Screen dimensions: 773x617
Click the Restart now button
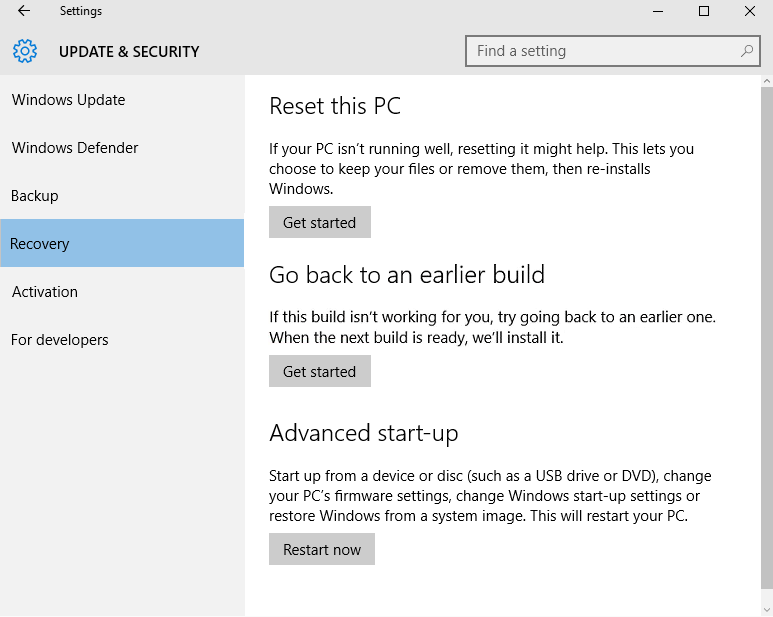tap(321, 549)
